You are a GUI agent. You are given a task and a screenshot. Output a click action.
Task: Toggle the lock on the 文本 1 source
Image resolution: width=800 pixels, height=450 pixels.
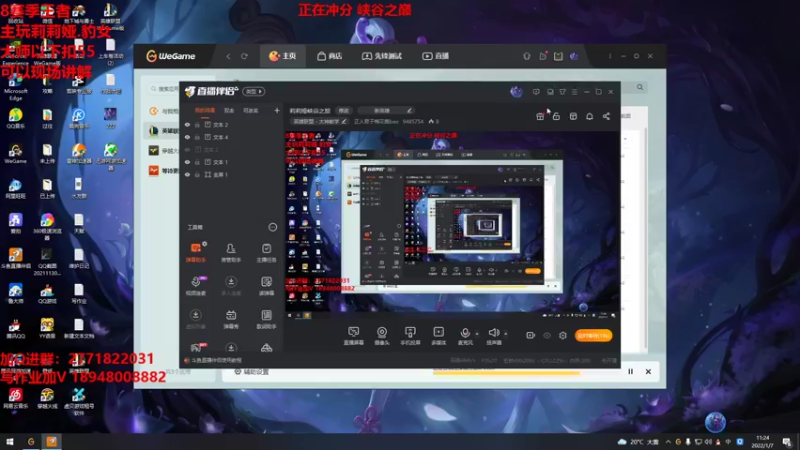point(197,162)
